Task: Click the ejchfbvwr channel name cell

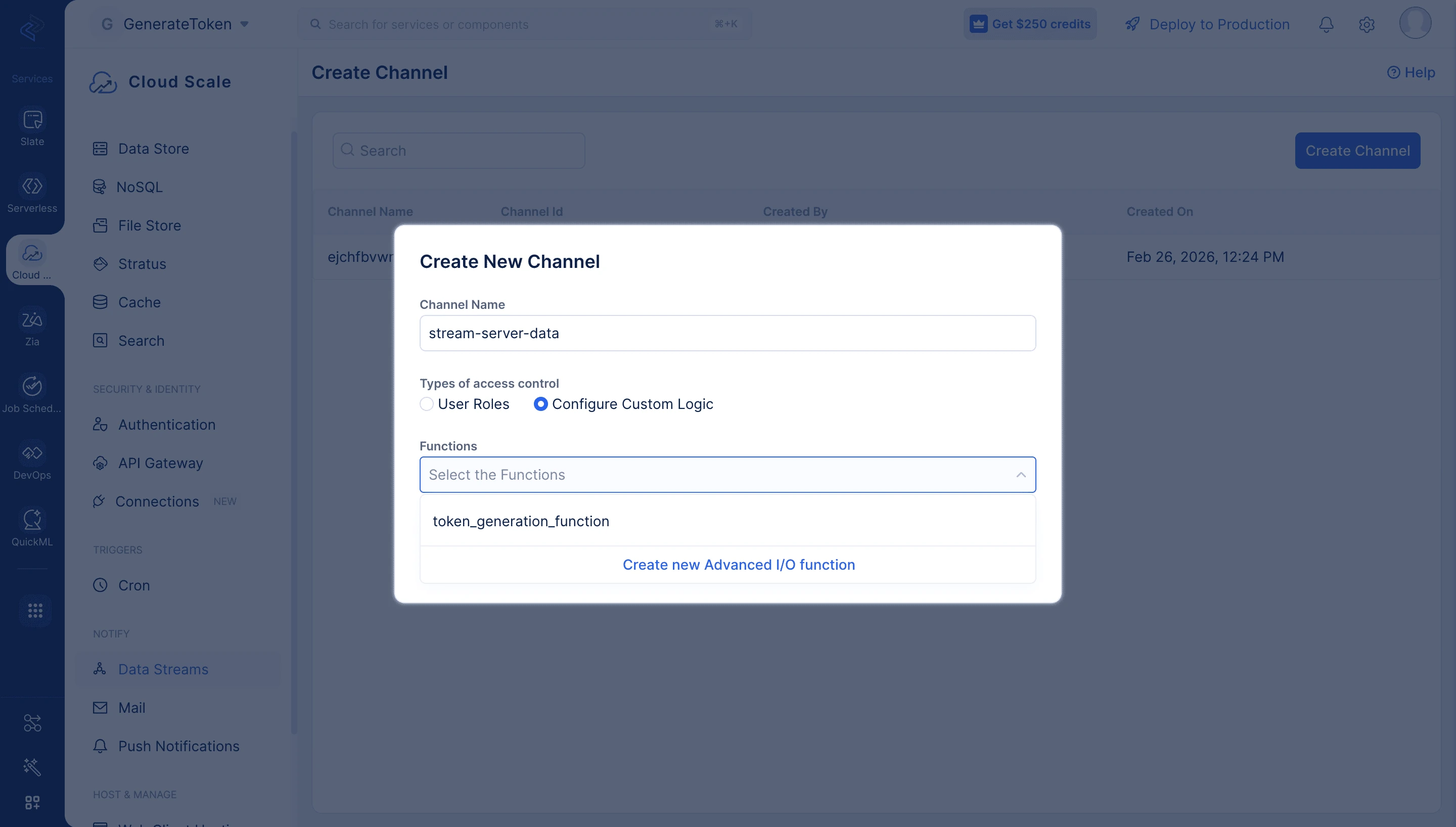Action: (x=360, y=257)
